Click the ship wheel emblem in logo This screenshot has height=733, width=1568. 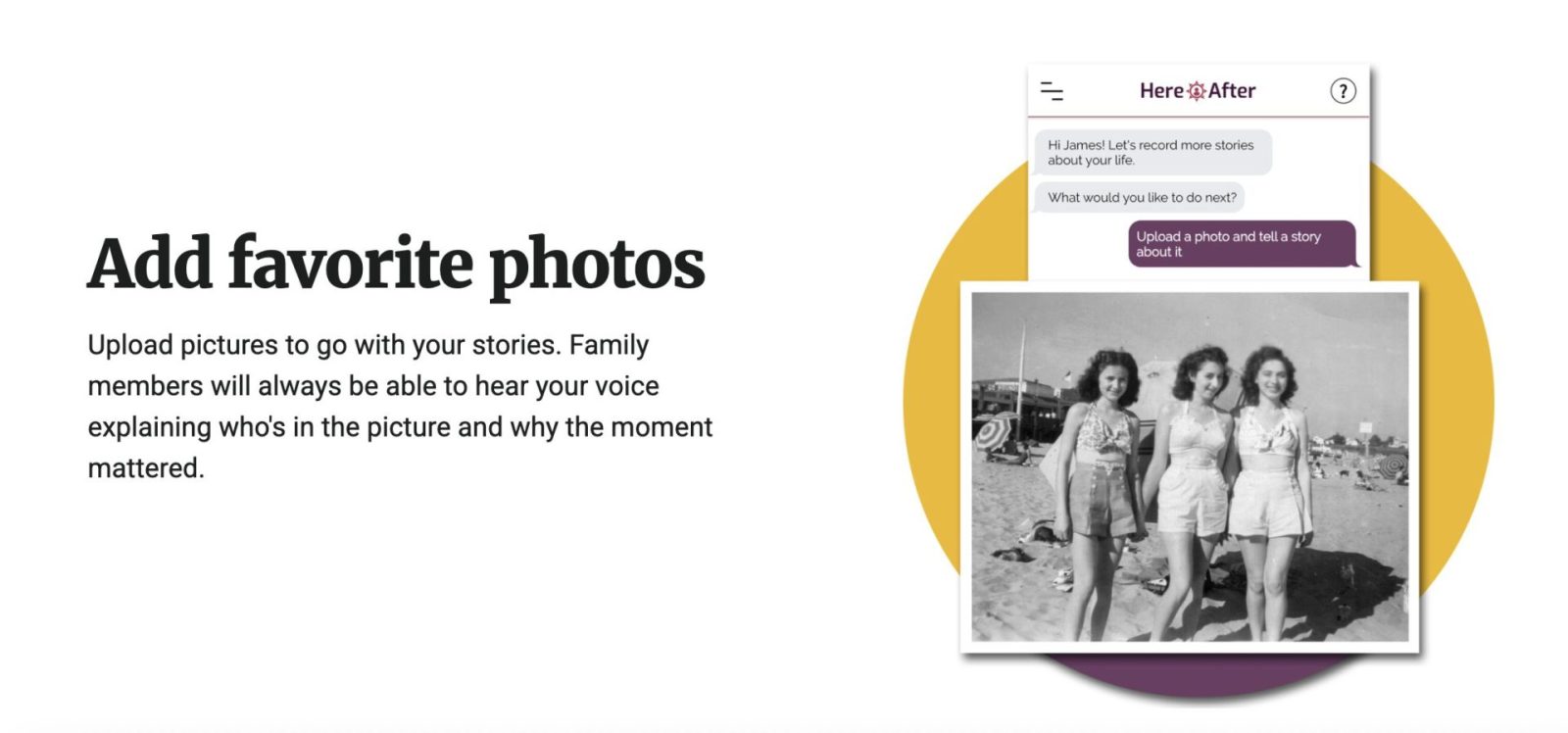(x=1197, y=91)
